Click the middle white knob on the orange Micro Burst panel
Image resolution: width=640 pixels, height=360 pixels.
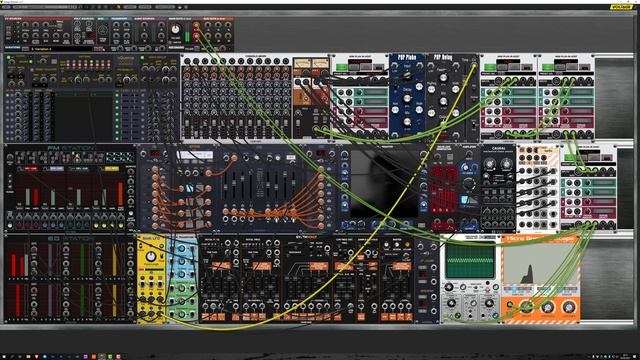[x=547, y=307]
